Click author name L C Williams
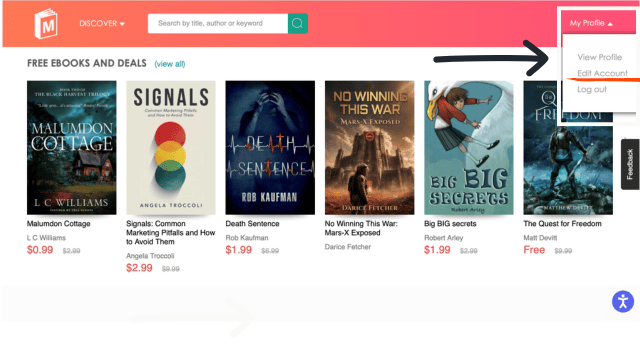This screenshot has width=640, height=360. tap(46, 238)
